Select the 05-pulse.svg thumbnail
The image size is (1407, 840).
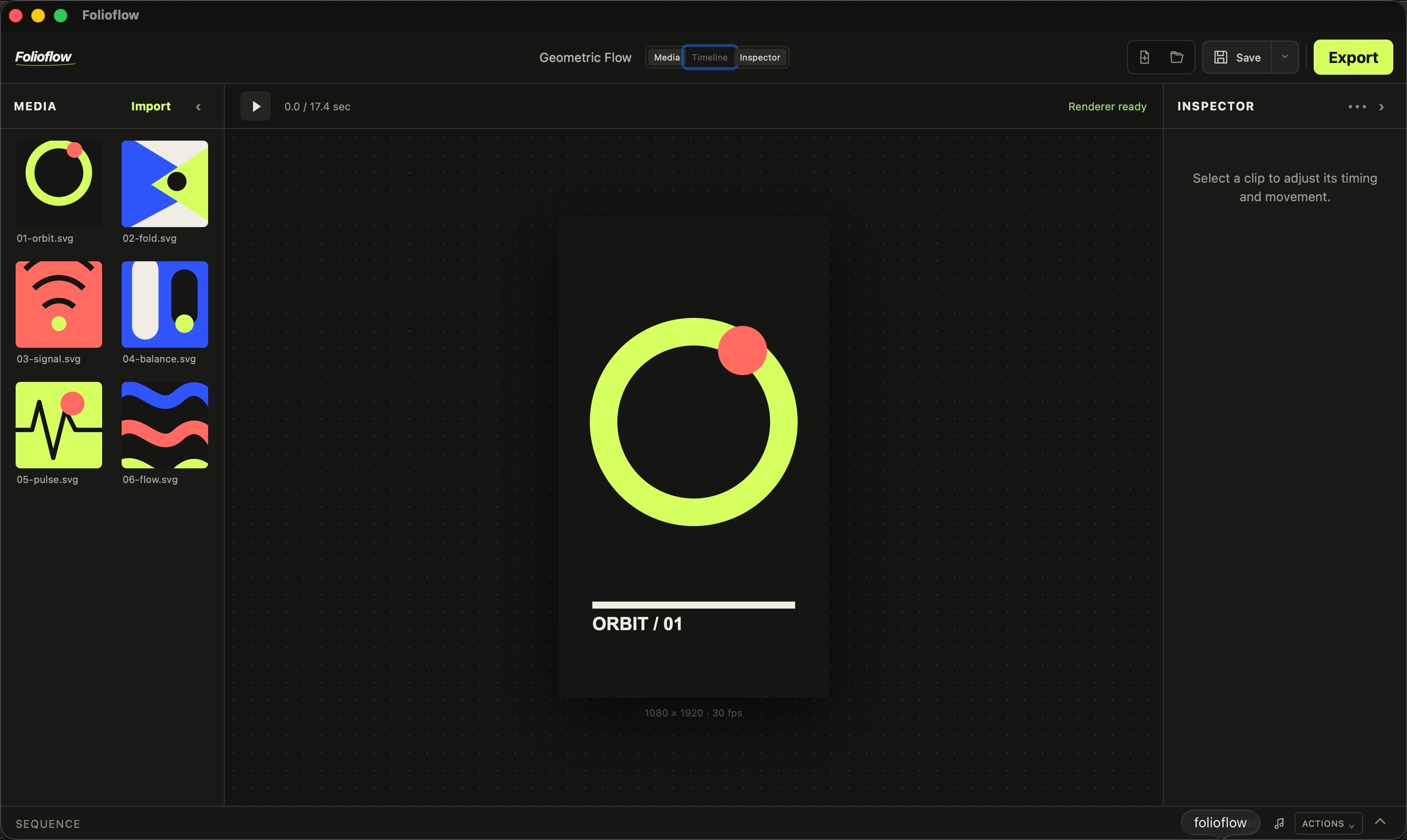[59, 425]
